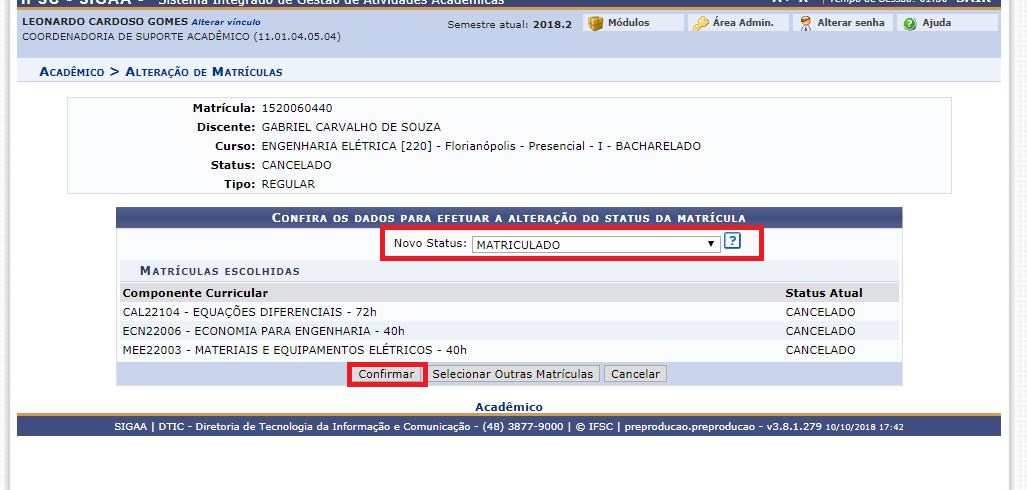
Task: Click the Acadêmico link above the footer
Action: 508,407
